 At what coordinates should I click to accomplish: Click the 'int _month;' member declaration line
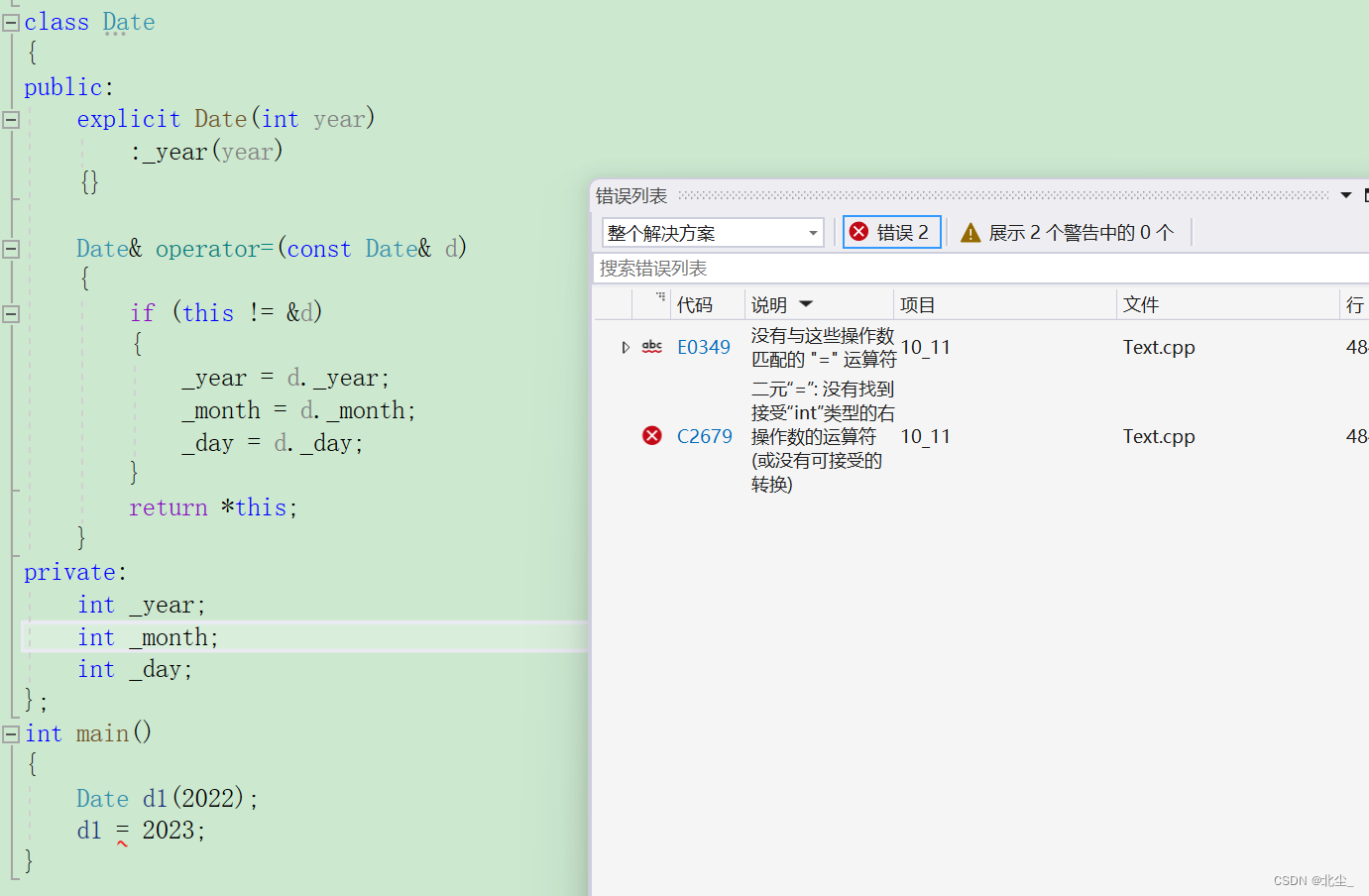point(149,637)
